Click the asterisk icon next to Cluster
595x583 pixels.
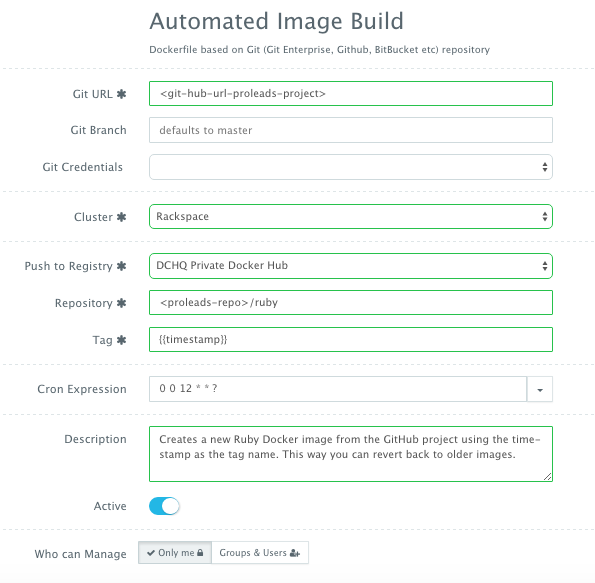121,217
